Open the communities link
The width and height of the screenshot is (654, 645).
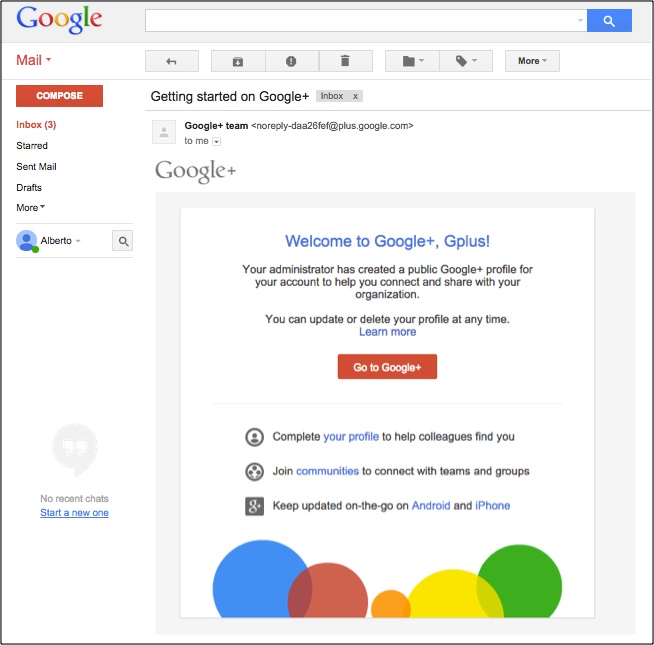(x=327, y=471)
